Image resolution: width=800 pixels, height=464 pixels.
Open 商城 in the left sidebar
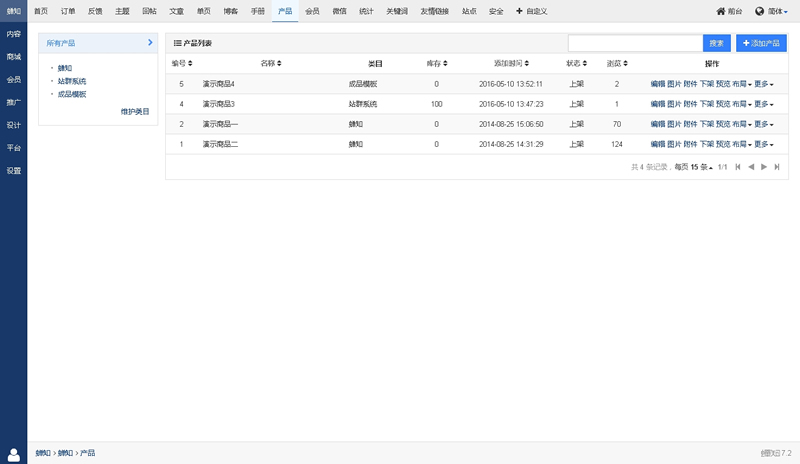point(13,57)
